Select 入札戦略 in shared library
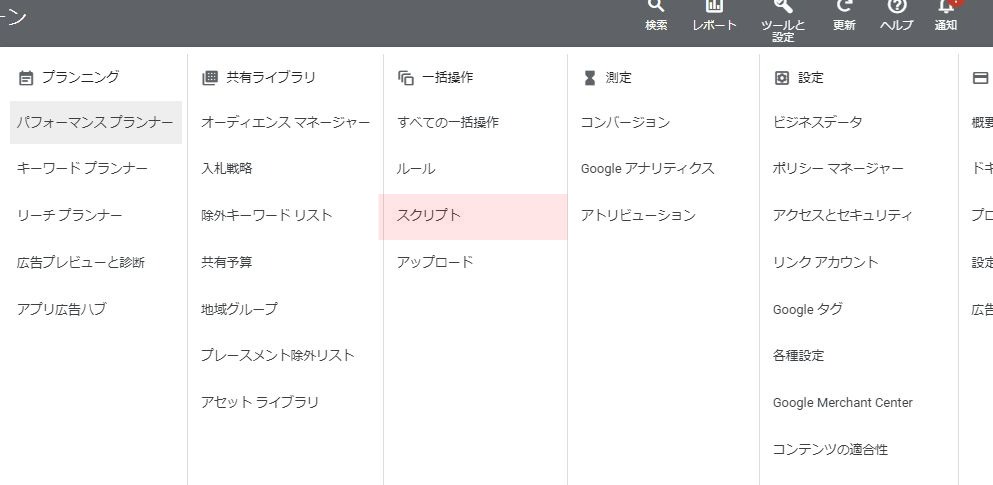Viewport: 993px width, 485px height. (x=227, y=169)
